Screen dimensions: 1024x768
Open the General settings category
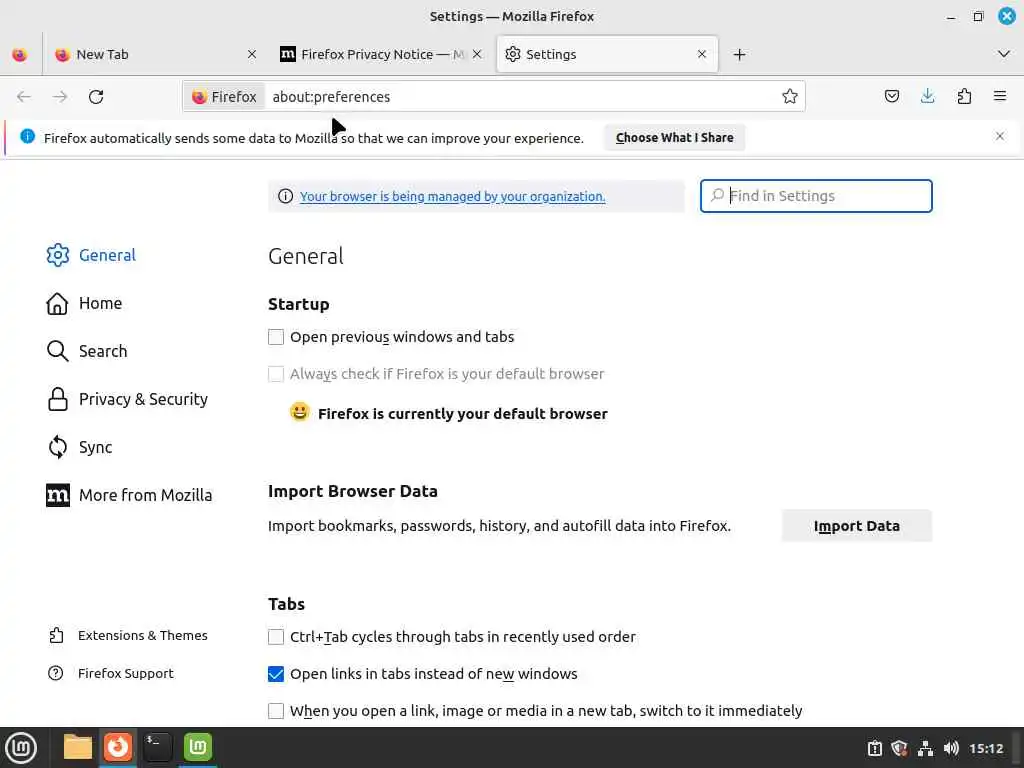(91, 255)
